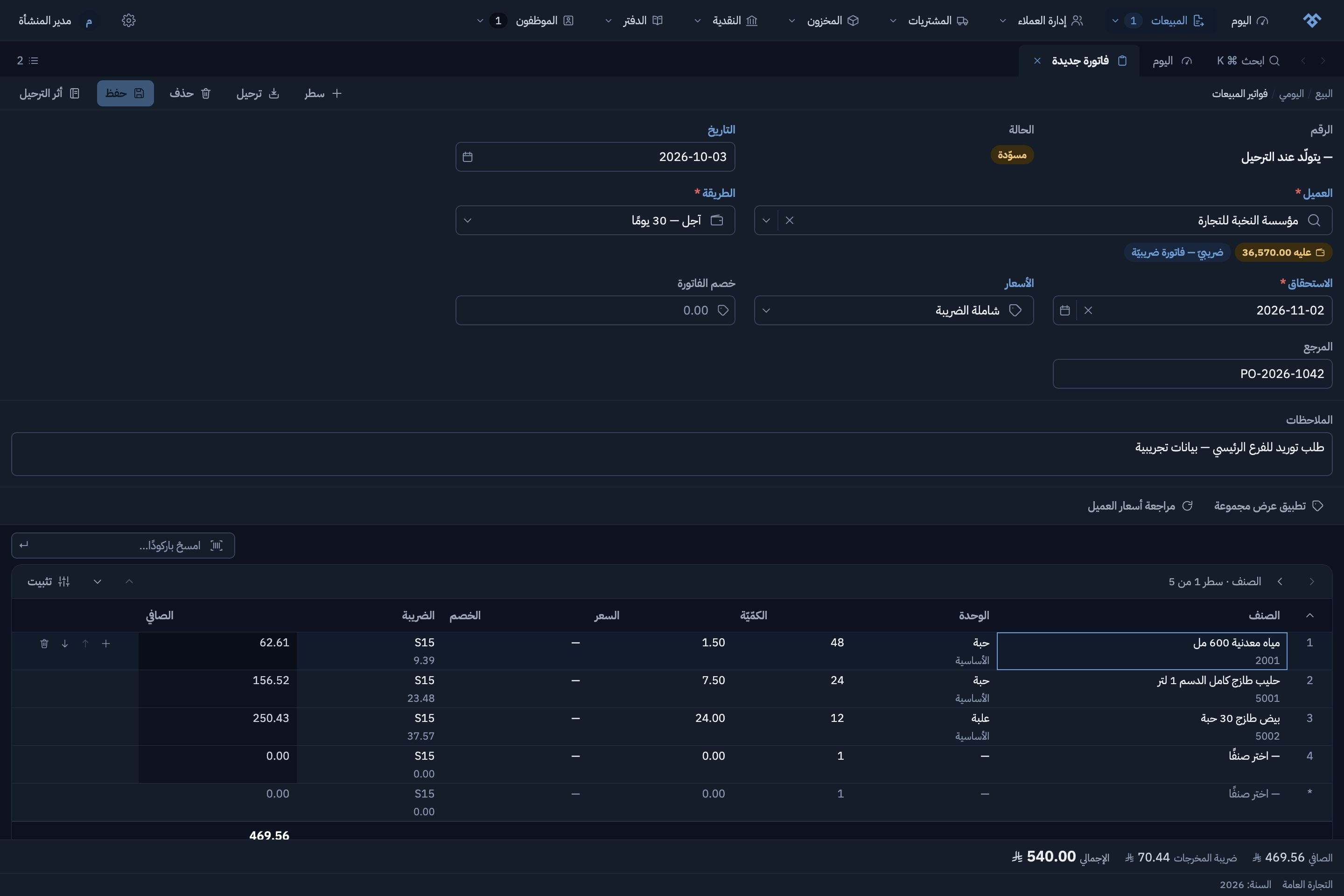The image size is (1344, 896).
Task: Add a line with سطر button
Action: point(323,93)
